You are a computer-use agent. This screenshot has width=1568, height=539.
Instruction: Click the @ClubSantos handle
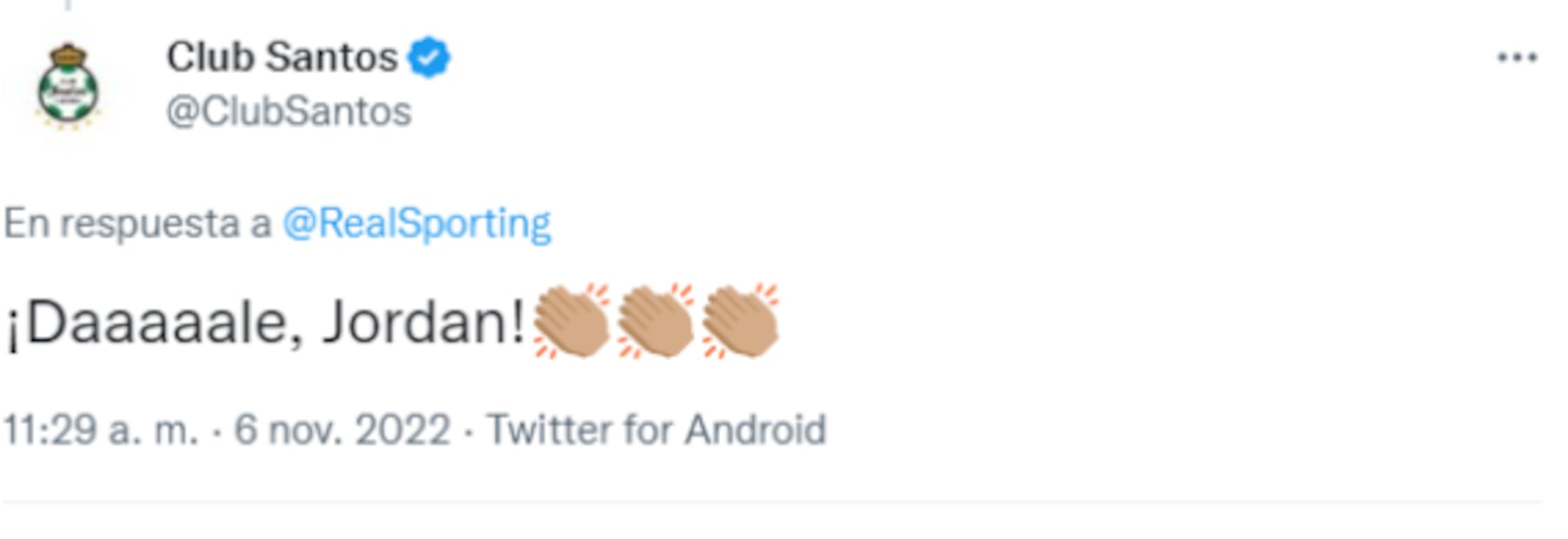pos(289,112)
